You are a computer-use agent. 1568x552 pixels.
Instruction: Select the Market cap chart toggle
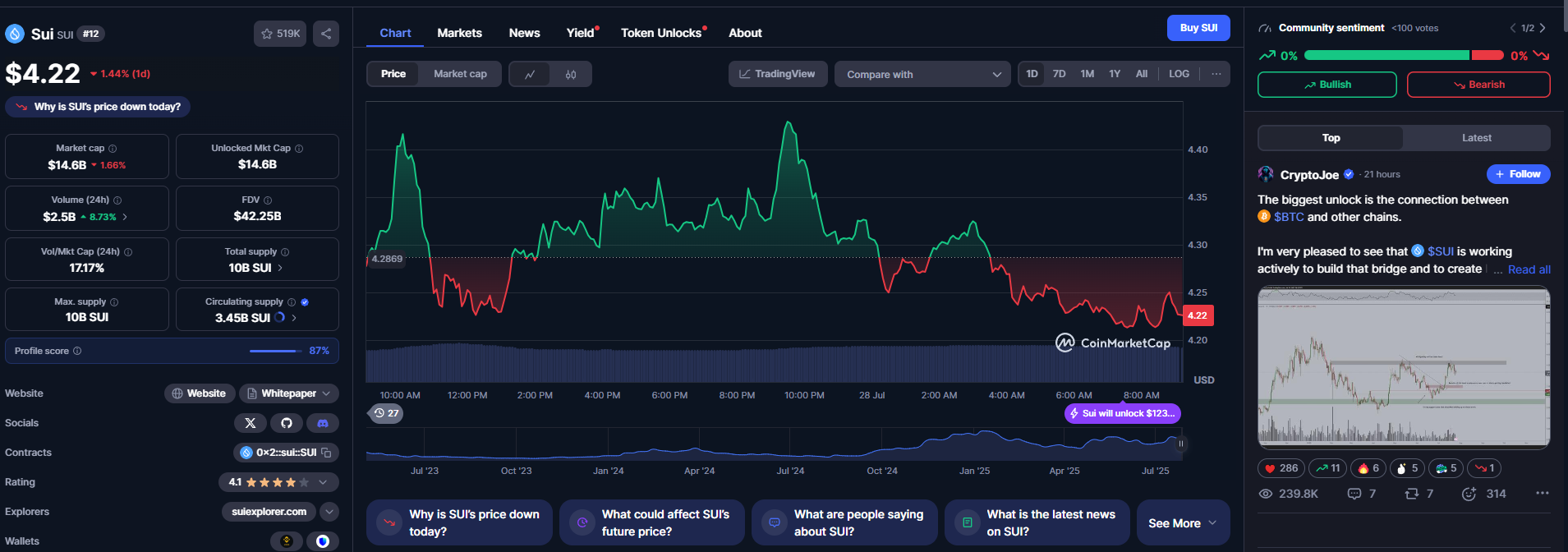(x=460, y=74)
